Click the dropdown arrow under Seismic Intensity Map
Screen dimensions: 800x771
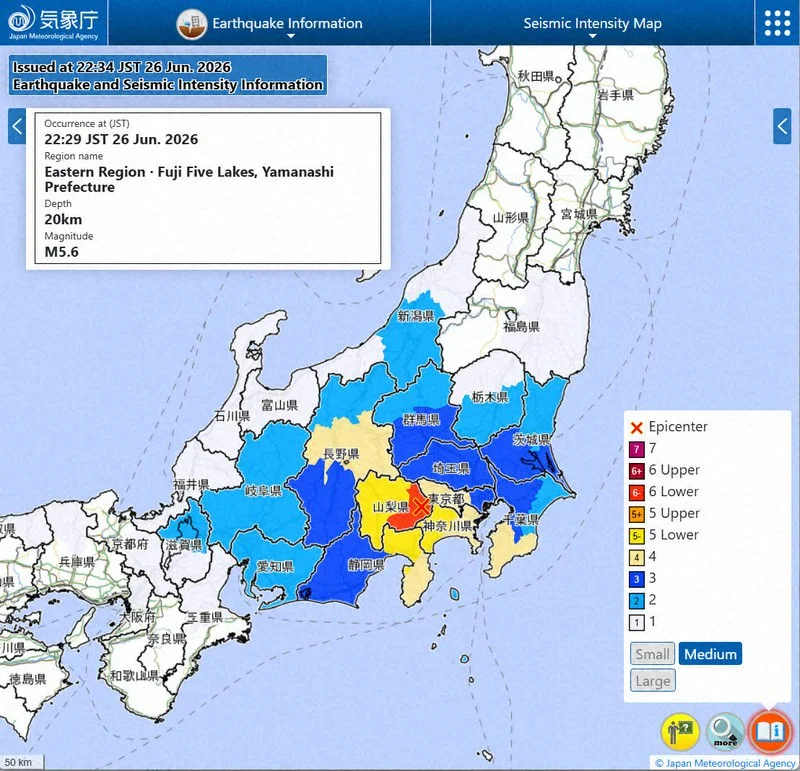click(592, 36)
